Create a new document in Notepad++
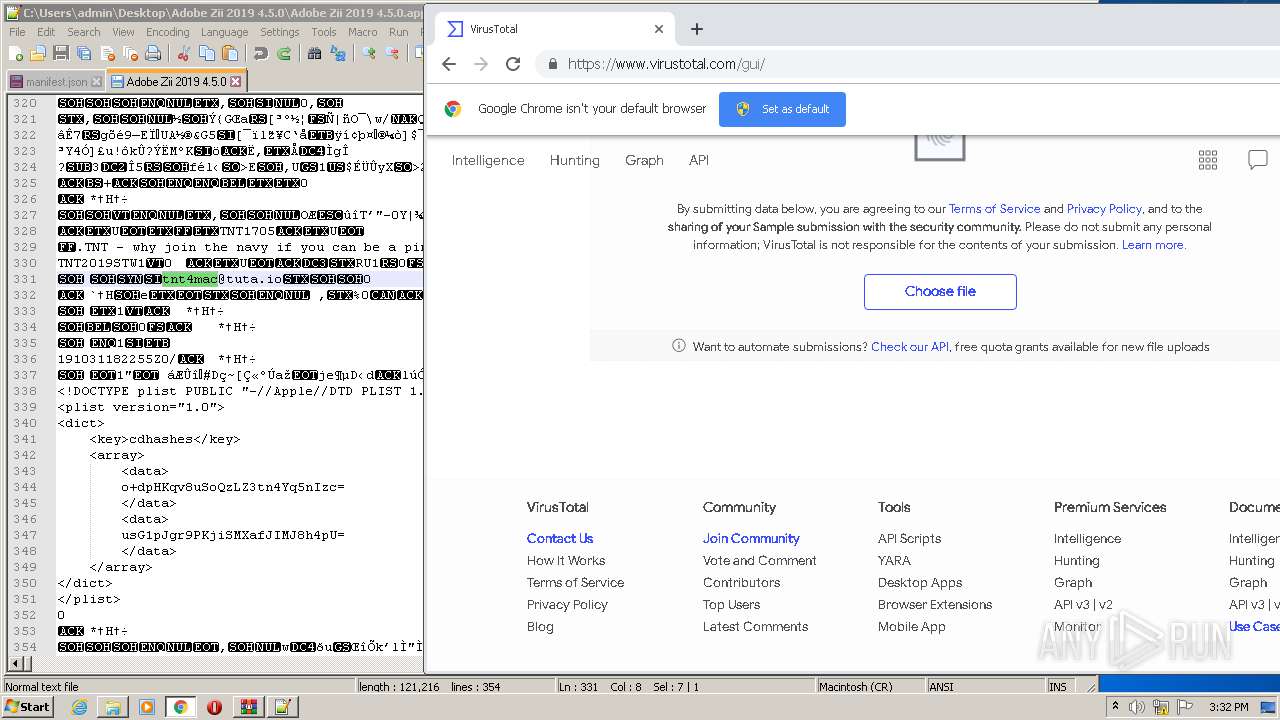The image size is (1280, 720). [15, 53]
